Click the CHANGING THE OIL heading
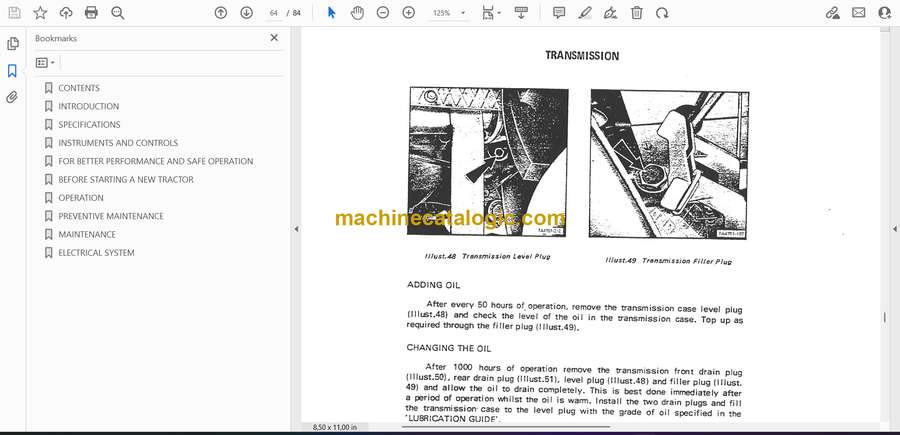The width and height of the screenshot is (900, 435). [x=449, y=348]
